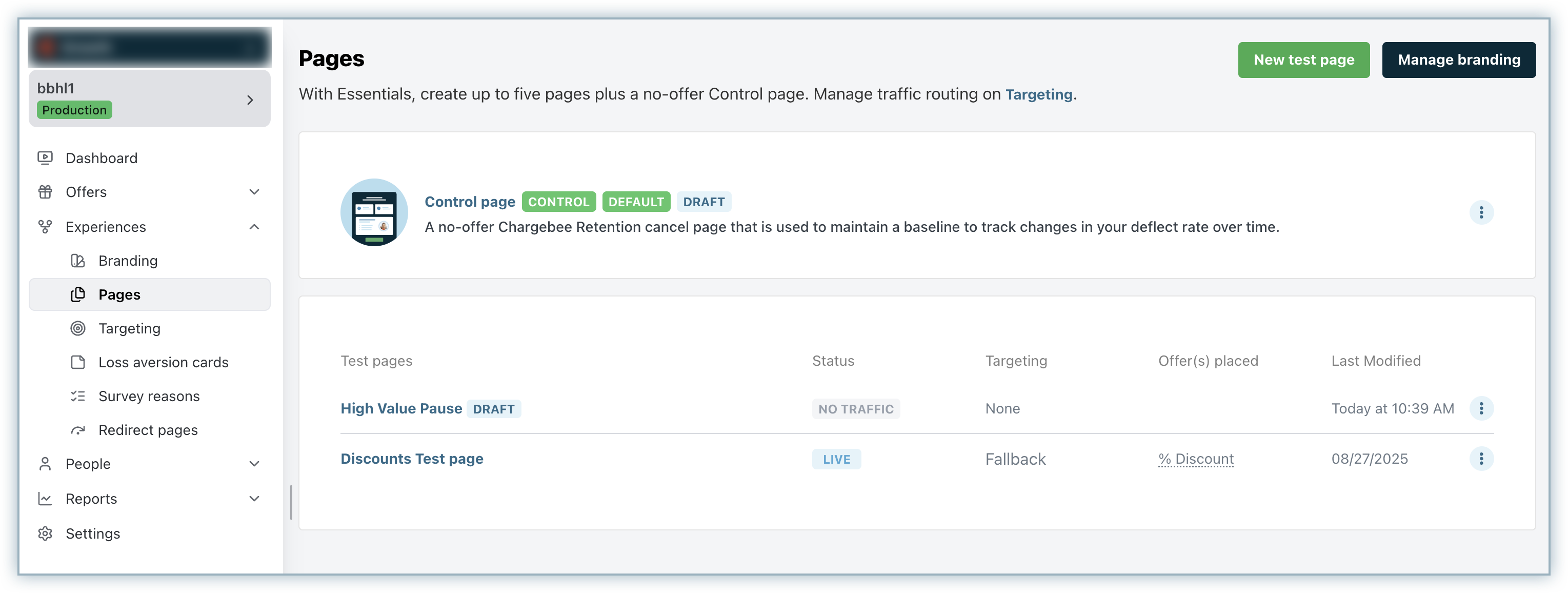This screenshot has width=1568, height=593.
Task: Click the Redirect pages arrow icon
Action: [x=78, y=430]
